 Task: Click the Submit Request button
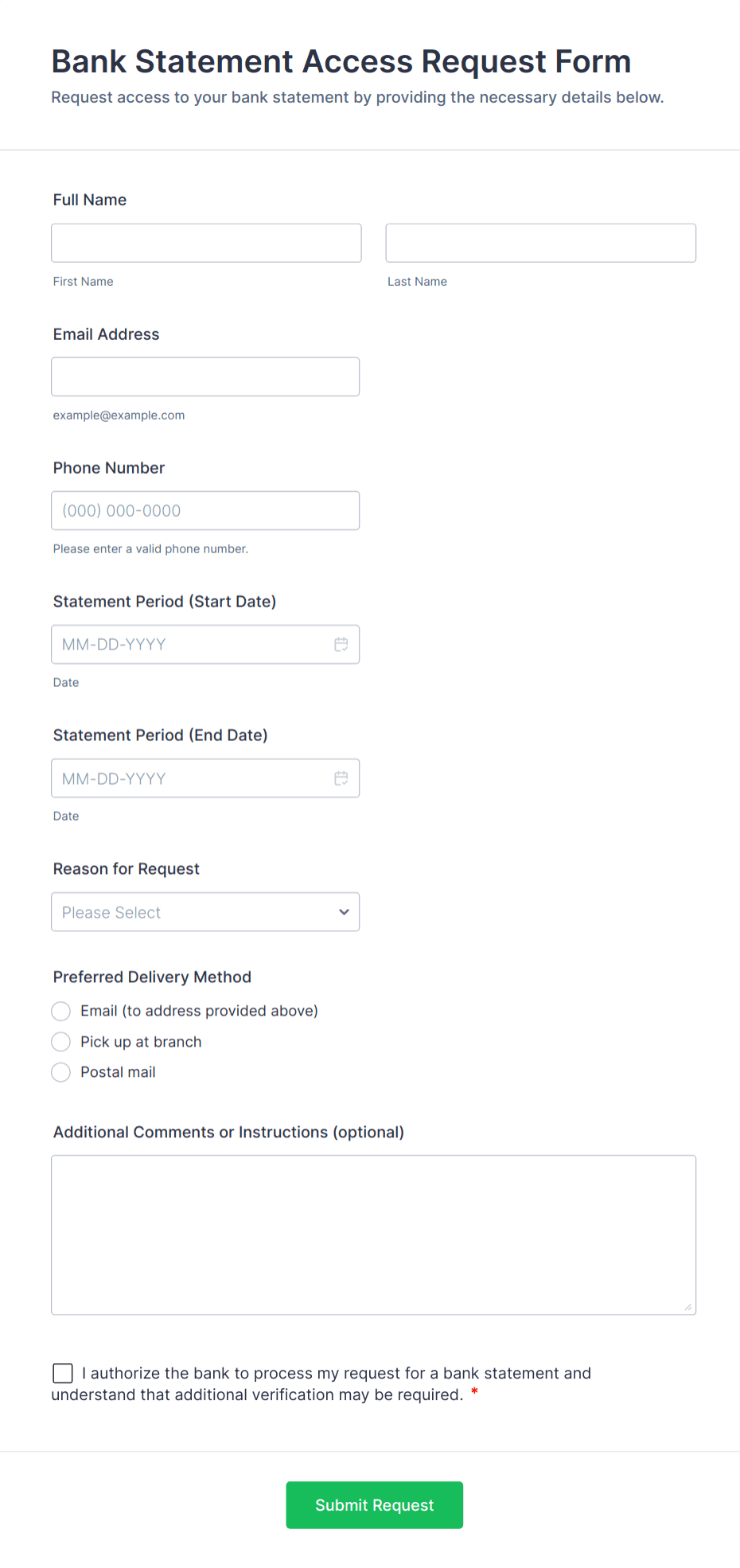[x=374, y=1504]
